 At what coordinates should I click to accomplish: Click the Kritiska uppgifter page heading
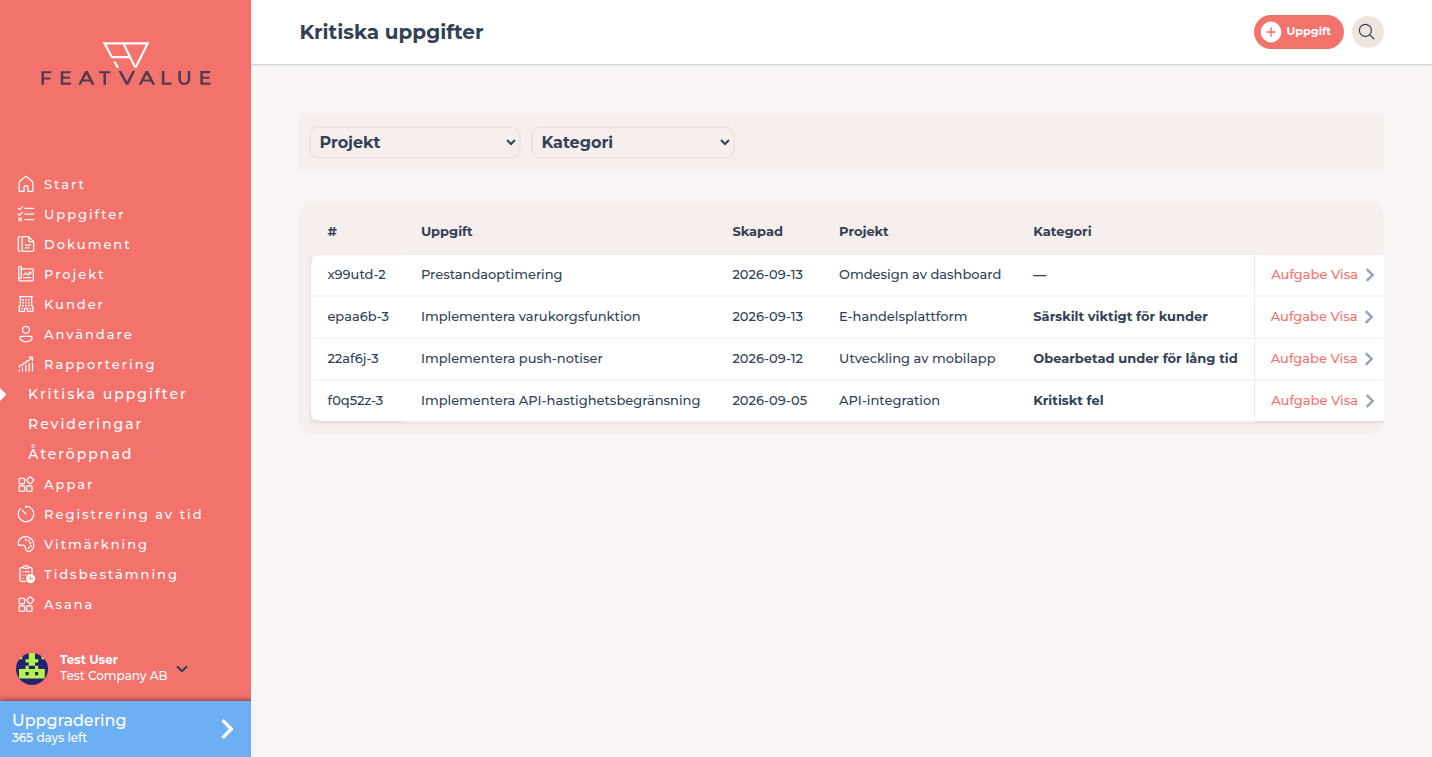(x=391, y=33)
